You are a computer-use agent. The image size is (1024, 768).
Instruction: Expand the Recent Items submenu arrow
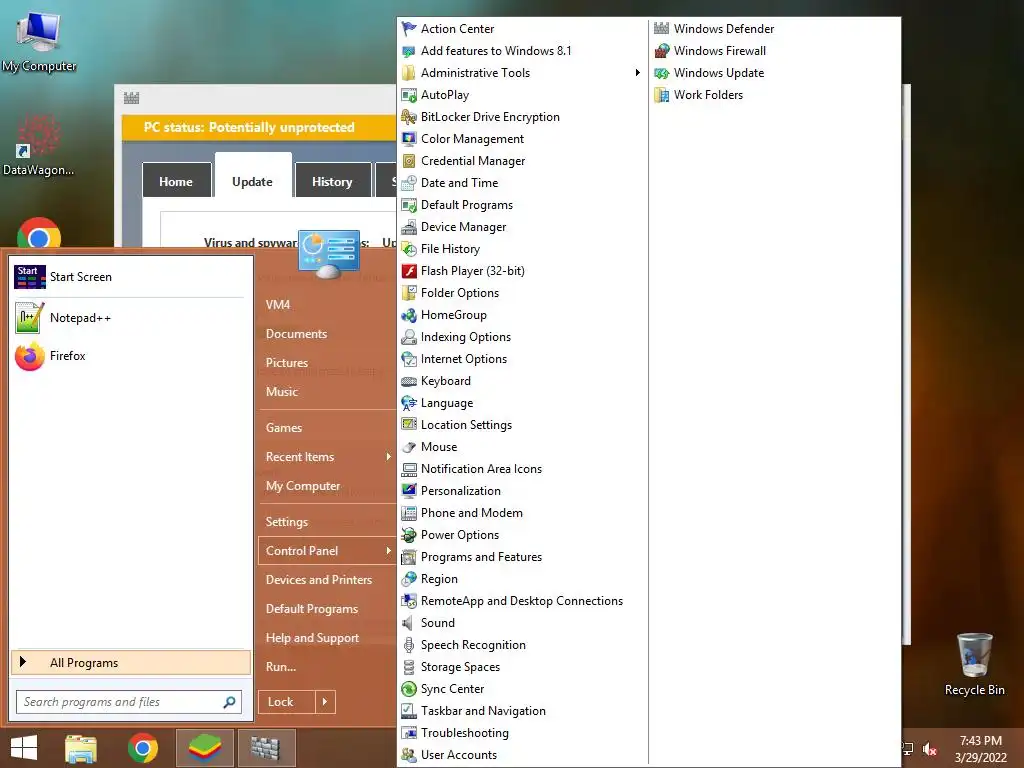[x=388, y=457]
